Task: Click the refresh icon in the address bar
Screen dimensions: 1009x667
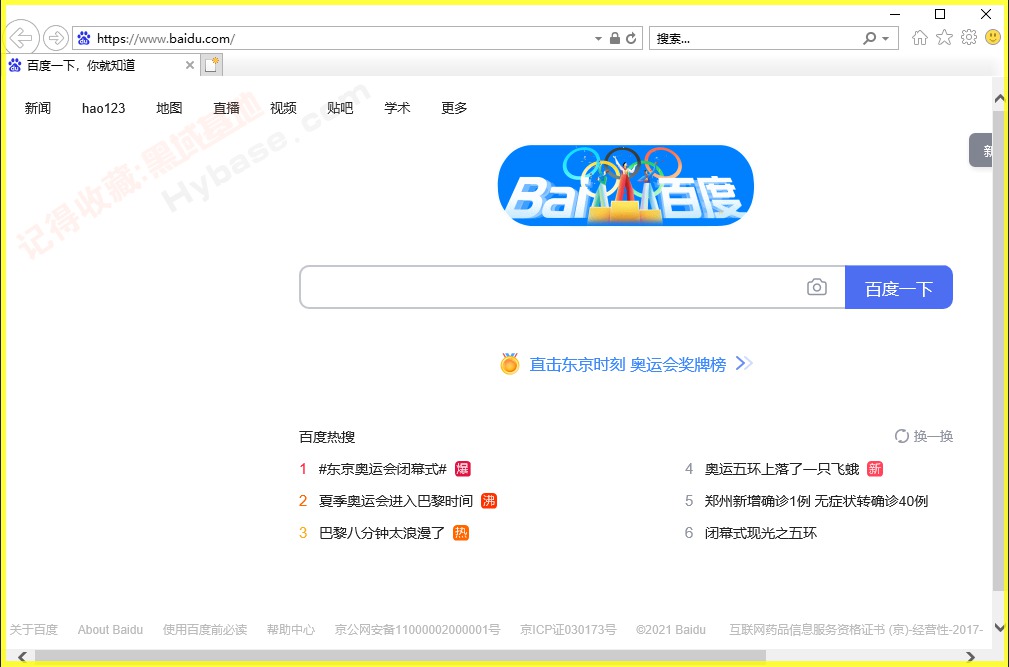Action: click(629, 37)
